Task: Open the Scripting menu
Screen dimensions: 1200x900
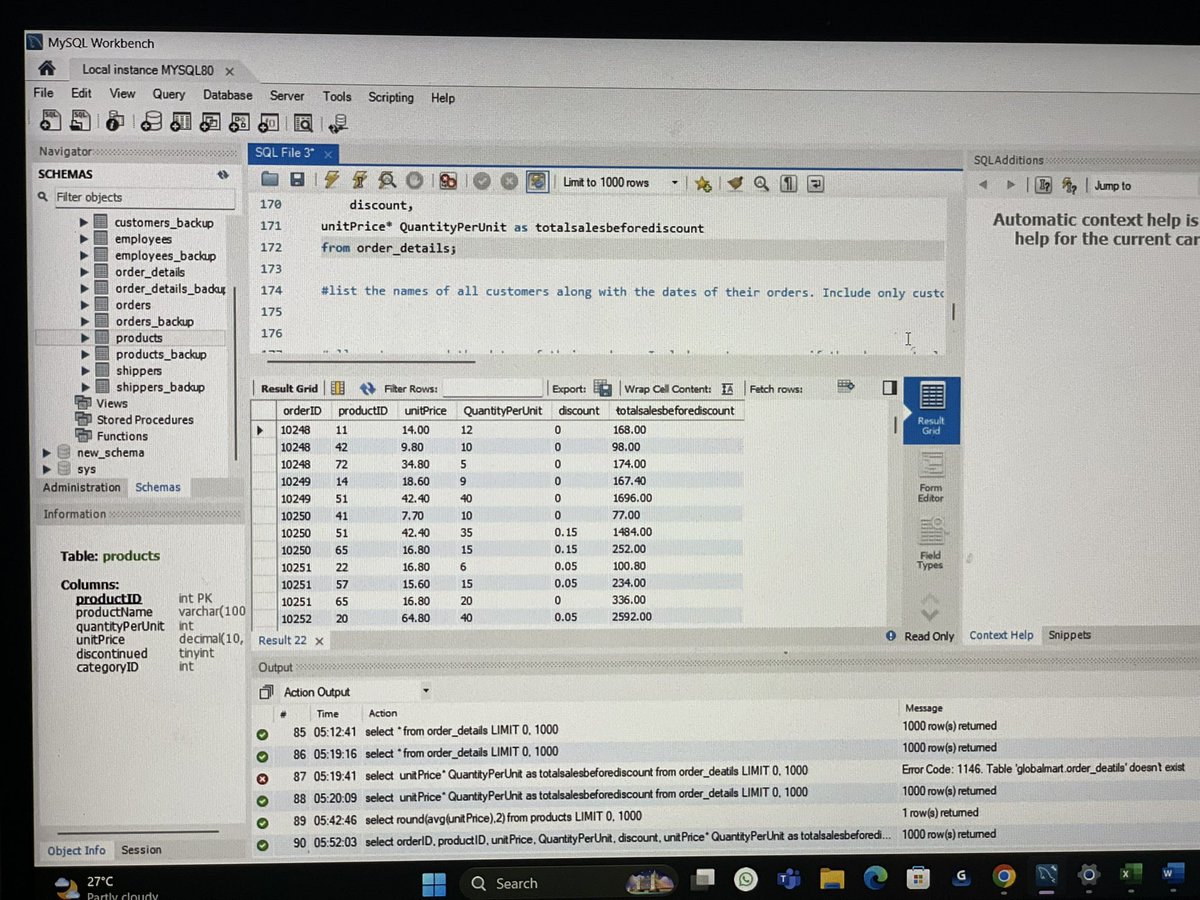Action: pos(390,97)
